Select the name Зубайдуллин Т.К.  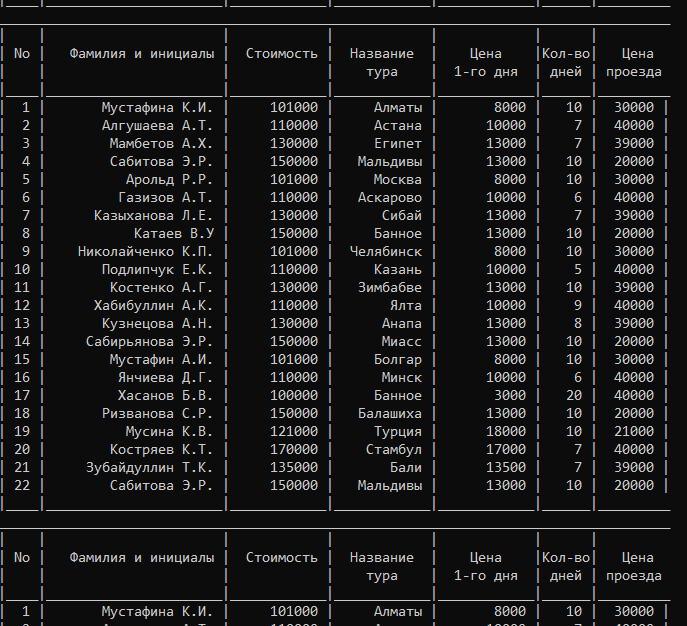pyautogui.click(x=149, y=467)
